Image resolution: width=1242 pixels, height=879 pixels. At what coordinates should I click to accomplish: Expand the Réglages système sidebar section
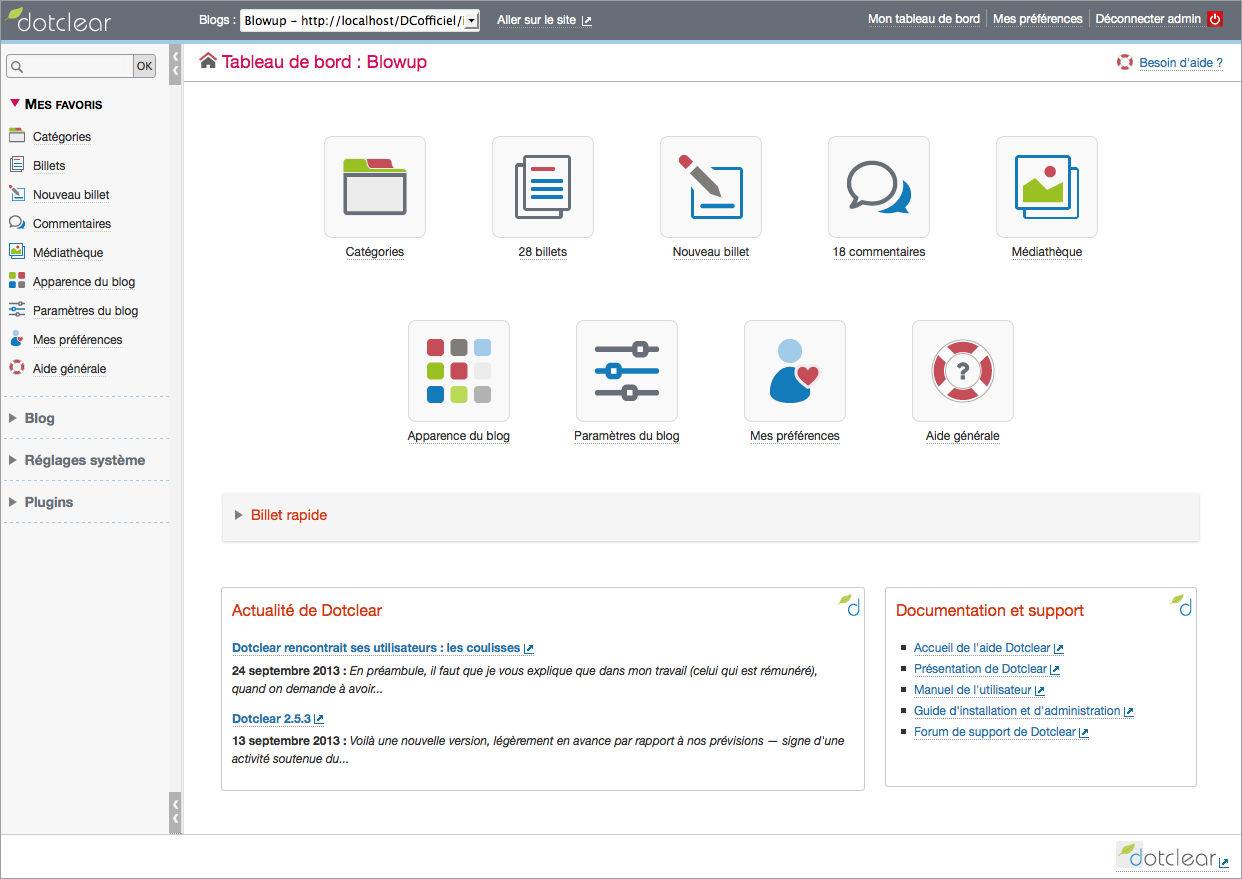84,460
